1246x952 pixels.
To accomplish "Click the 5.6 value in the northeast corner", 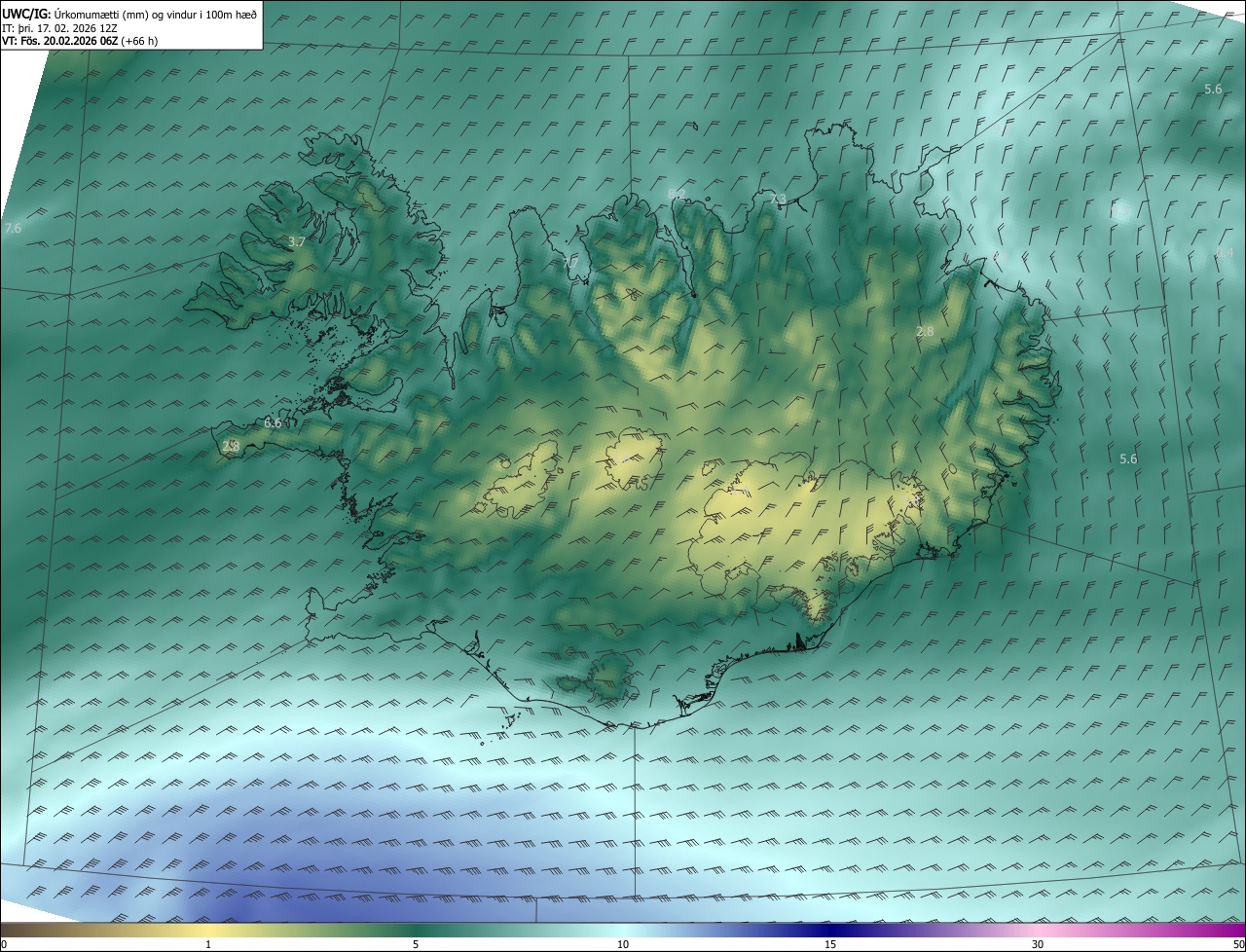I will pos(1213,90).
